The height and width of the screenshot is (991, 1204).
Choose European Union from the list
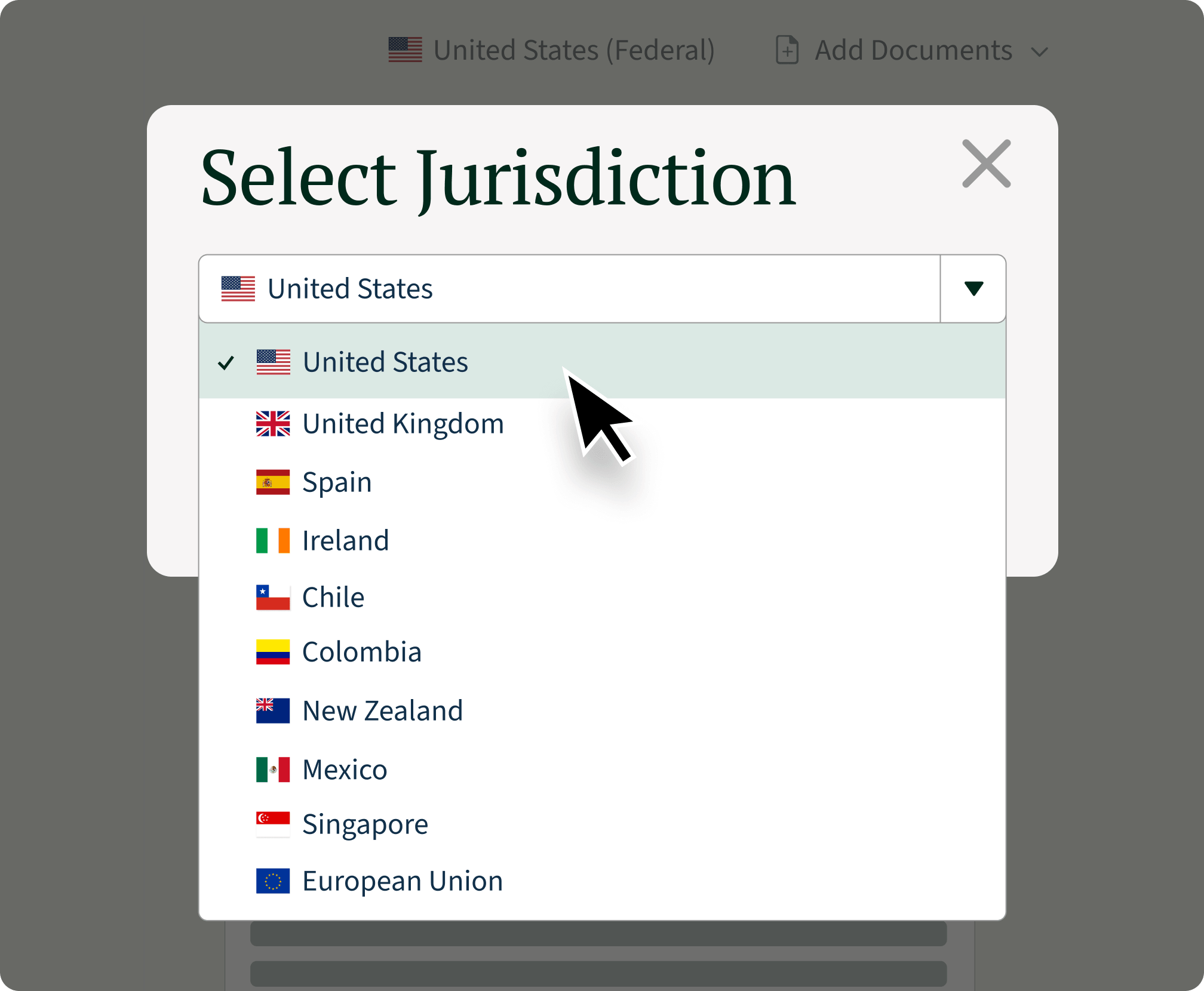tap(403, 881)
